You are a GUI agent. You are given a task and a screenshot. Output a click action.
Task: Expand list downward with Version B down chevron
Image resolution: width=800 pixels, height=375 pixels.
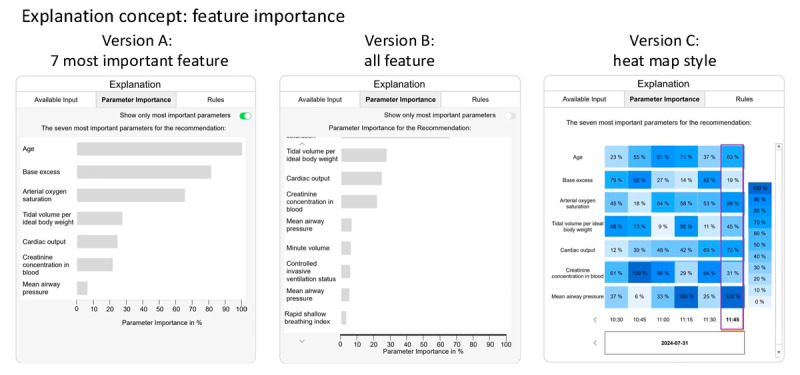pos(302,340)
